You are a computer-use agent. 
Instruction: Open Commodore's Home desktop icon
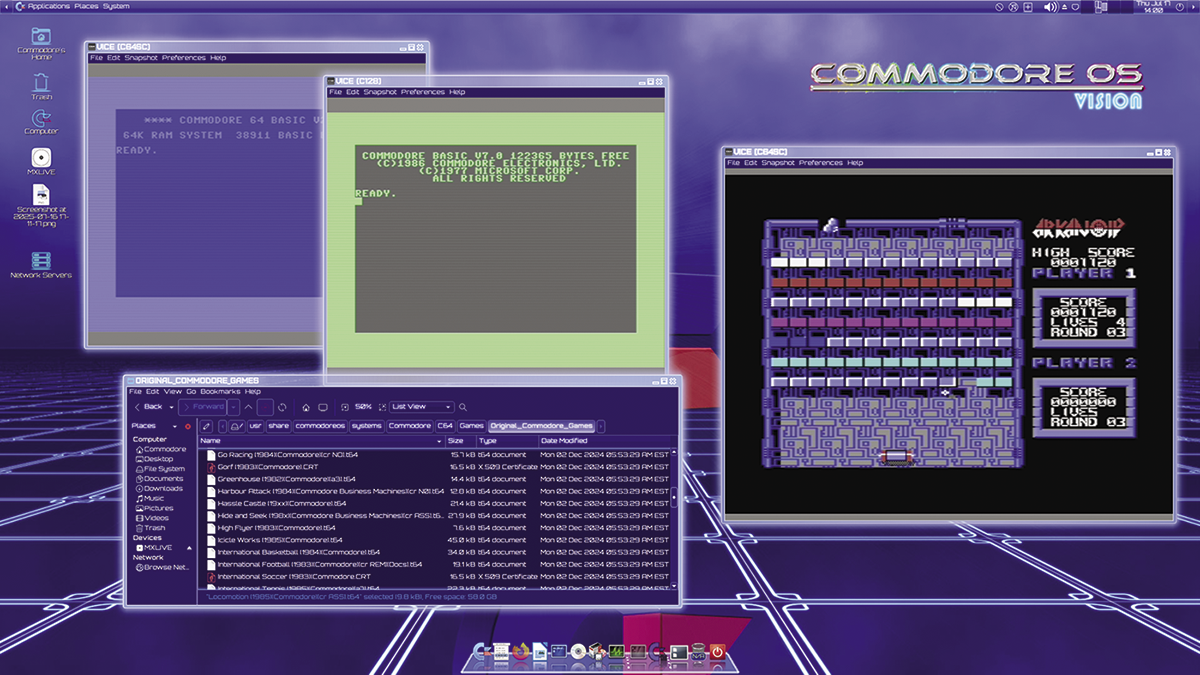pyautogui.click(x=41, y=42)
